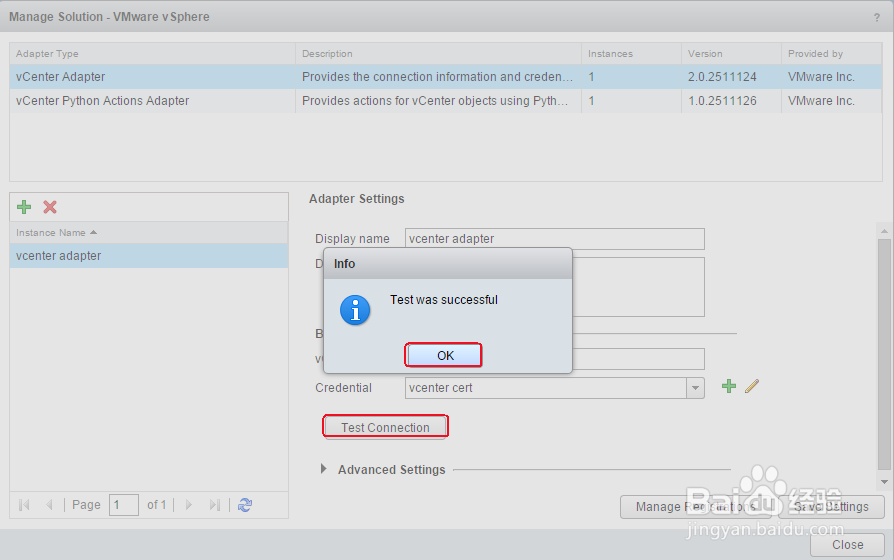Go to the next page of instances
The height and width of the screenshot is (560, 894).
coord(189,505)
